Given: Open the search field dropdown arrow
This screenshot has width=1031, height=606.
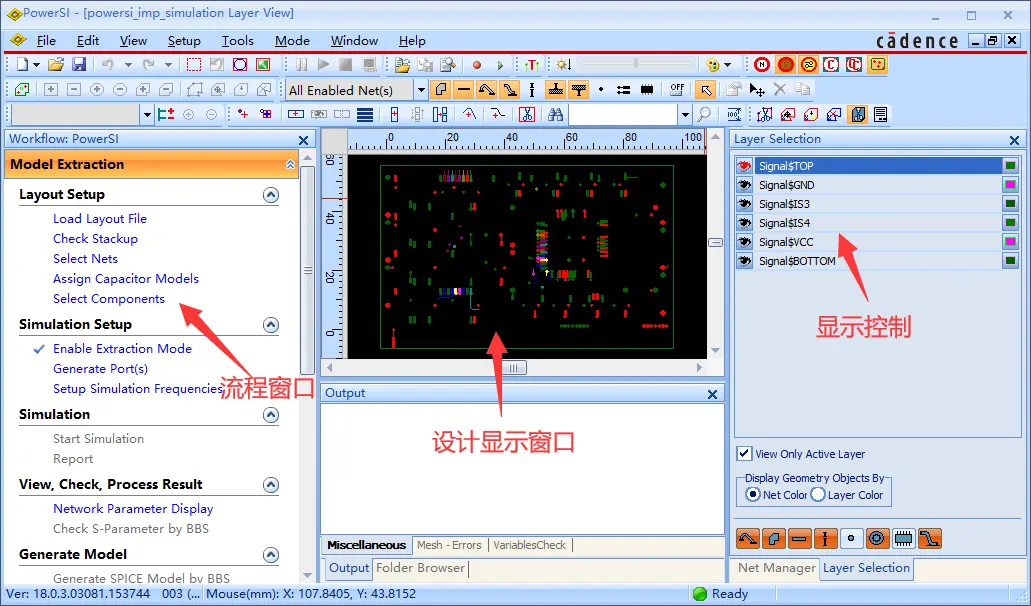Looking at the screenshot, I should pyautogui.click(x=685, y=114).
